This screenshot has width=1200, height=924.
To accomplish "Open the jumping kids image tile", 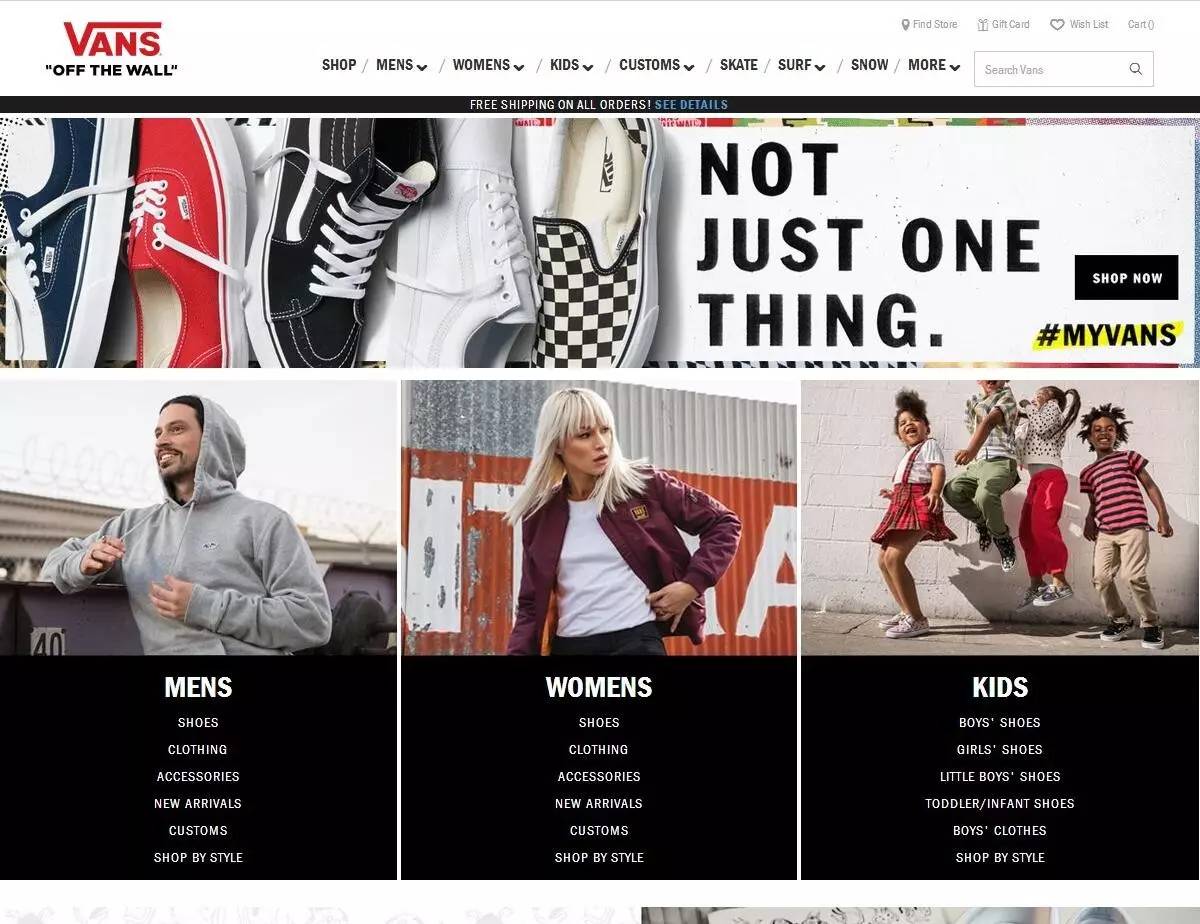I will click(1000, 517).
